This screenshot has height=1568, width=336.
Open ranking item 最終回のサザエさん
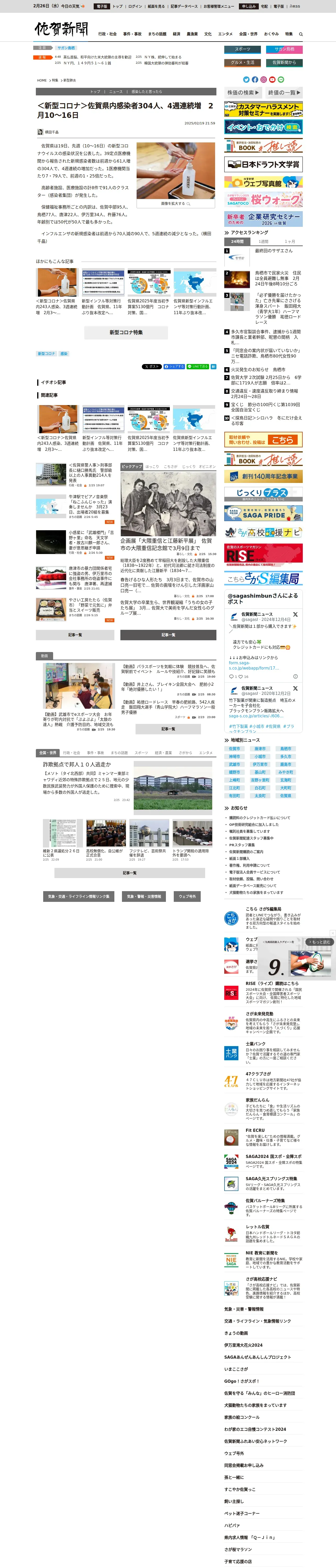(274, 251)
